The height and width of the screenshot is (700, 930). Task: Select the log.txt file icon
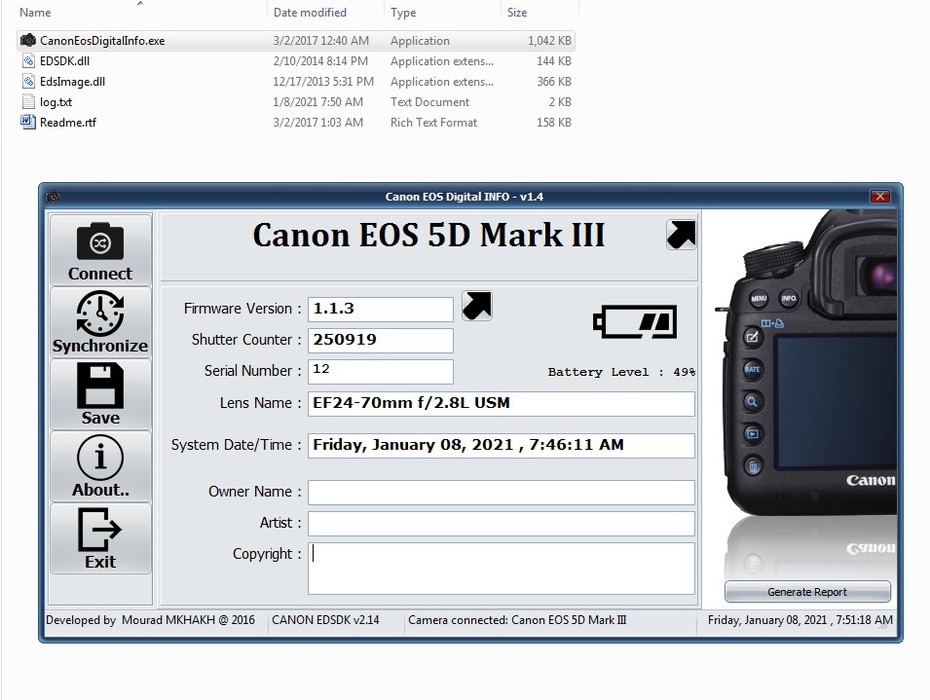(28, 101)
